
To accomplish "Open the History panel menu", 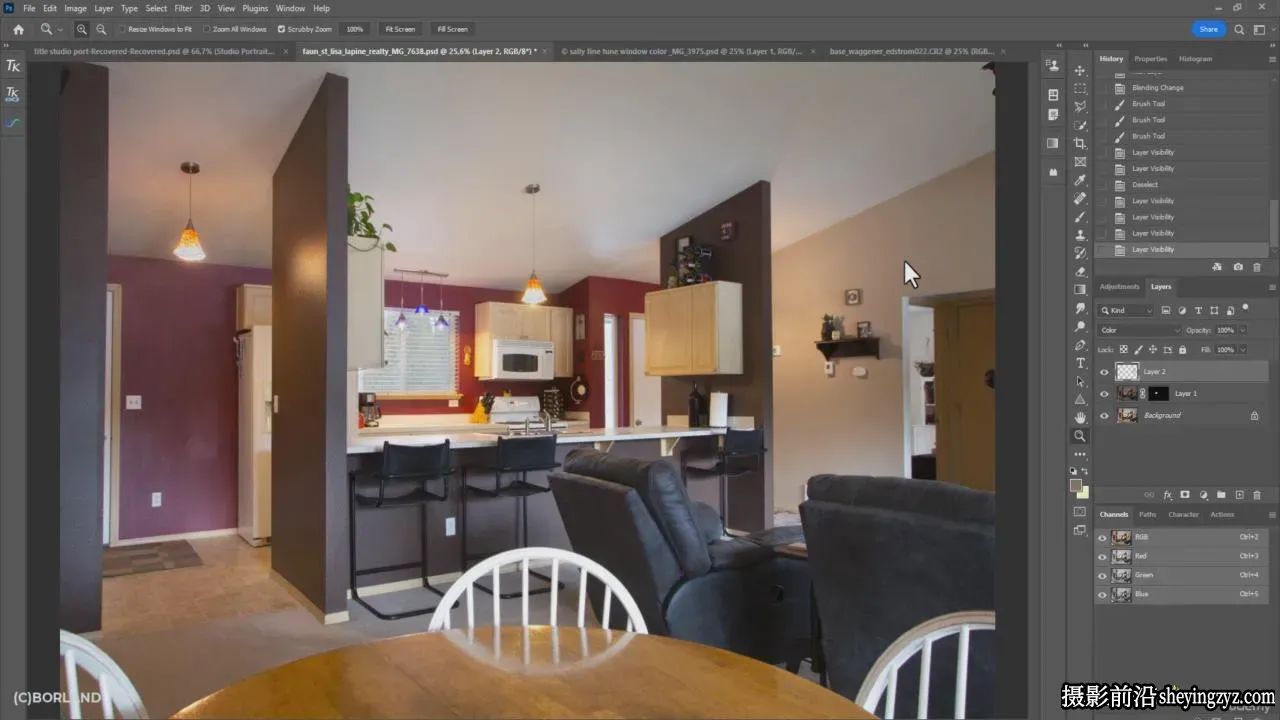I will [1270, 59].
